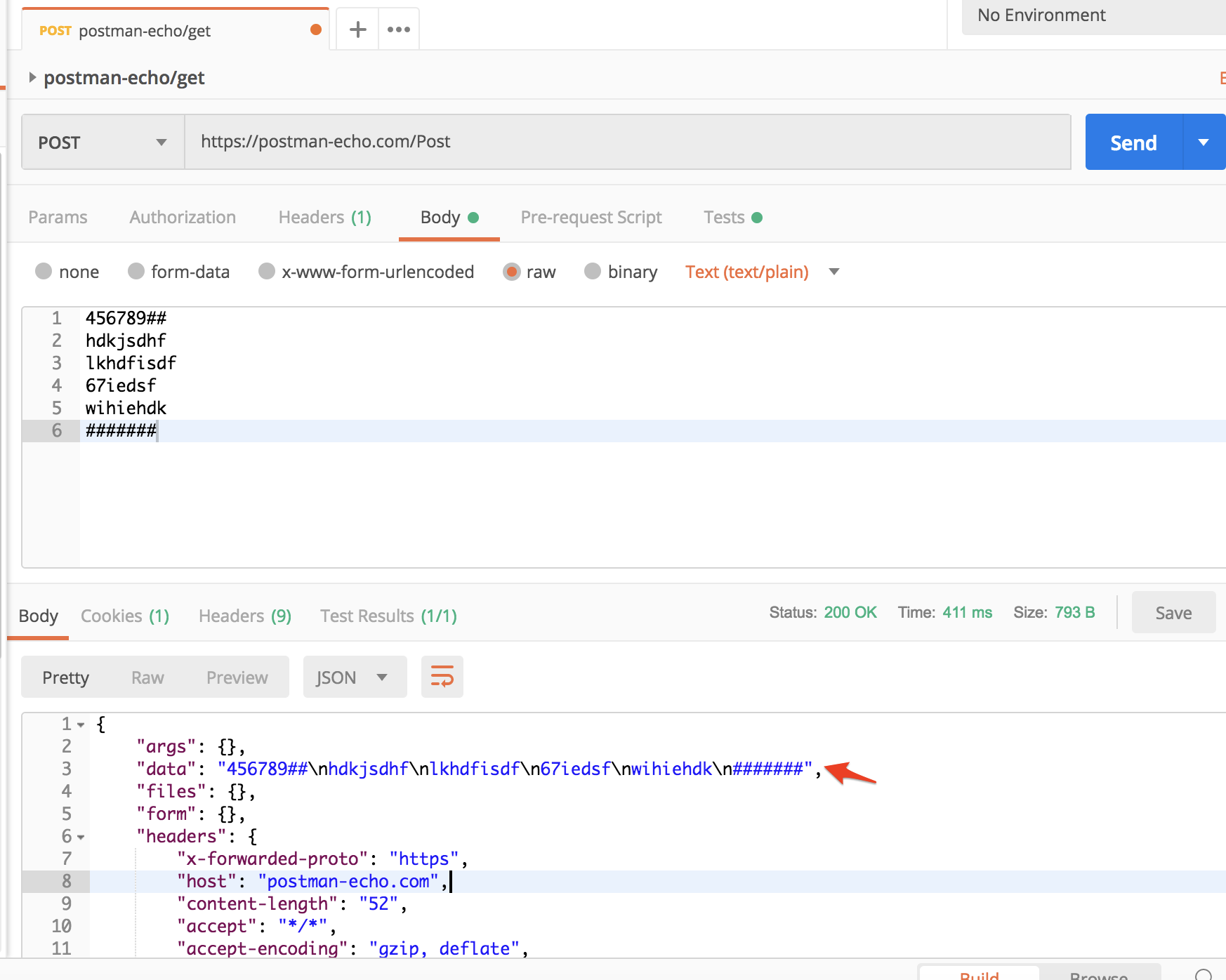Save the response with Save button

1173,613
